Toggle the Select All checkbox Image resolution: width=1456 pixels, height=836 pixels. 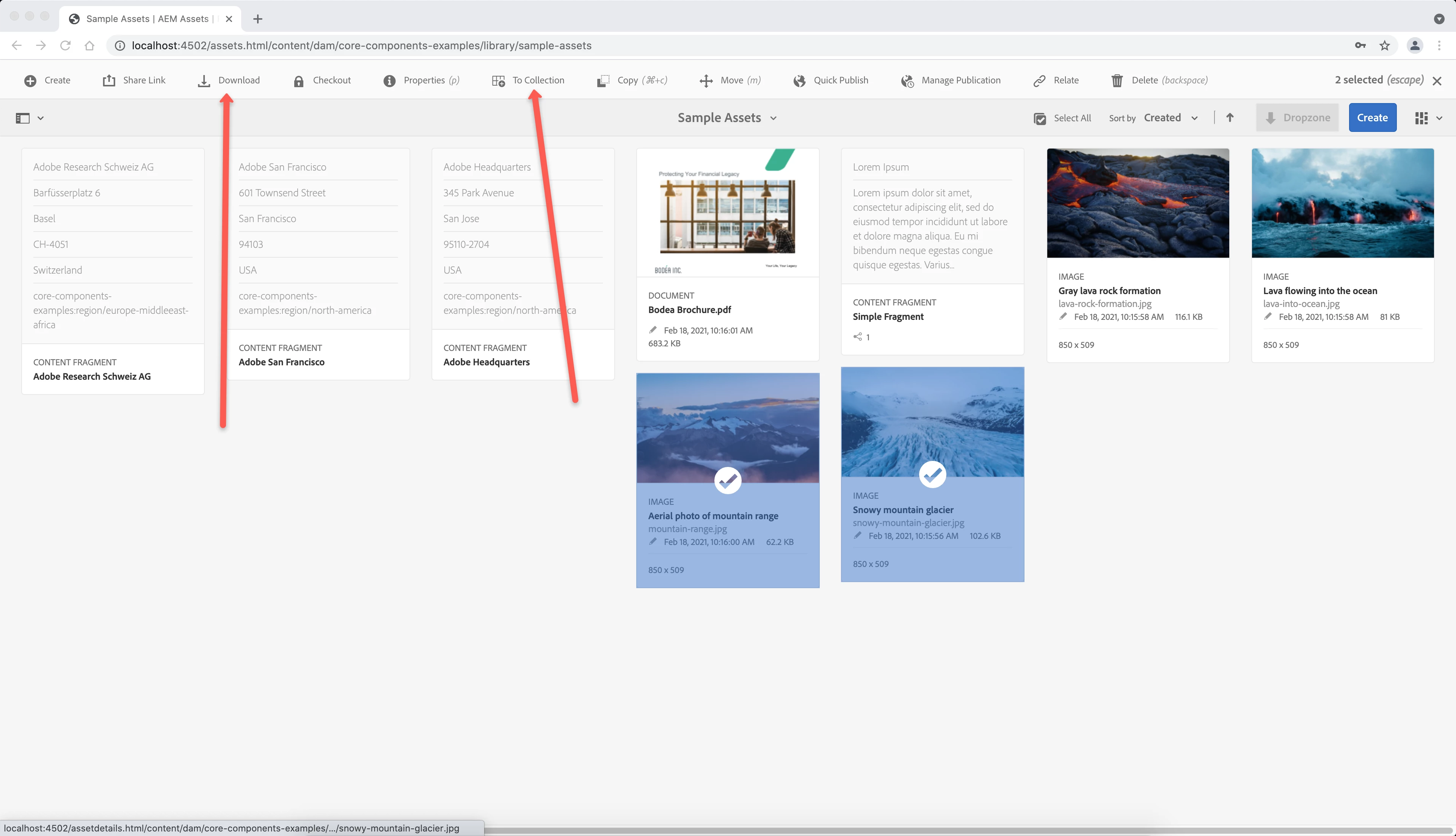point(1040,118)
